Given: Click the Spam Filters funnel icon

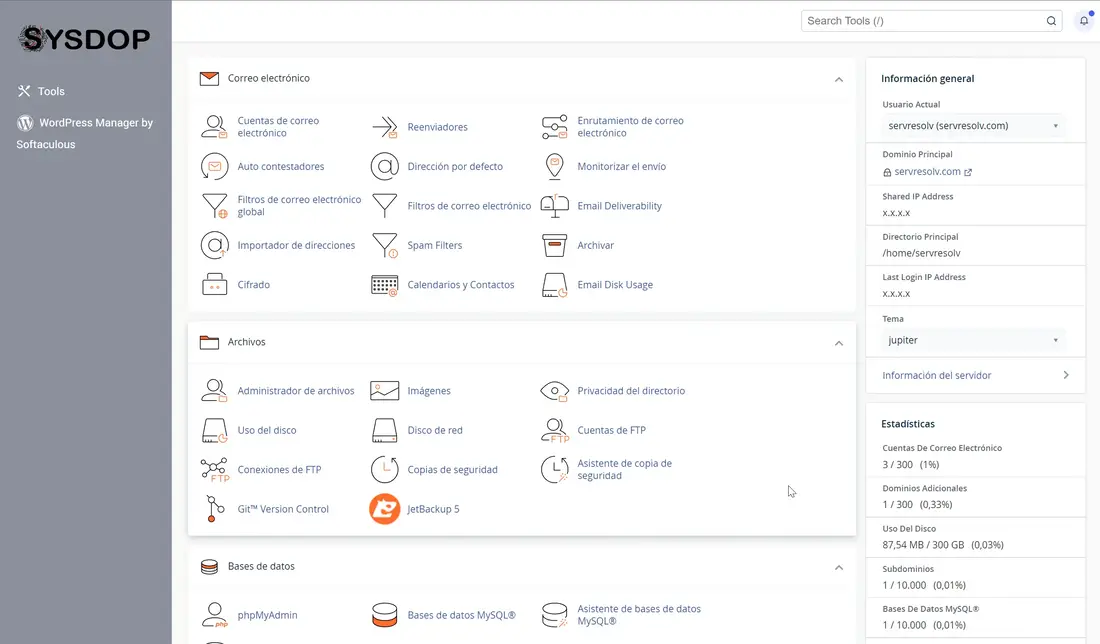Looking at the screenshot, I should coord(384,245).
